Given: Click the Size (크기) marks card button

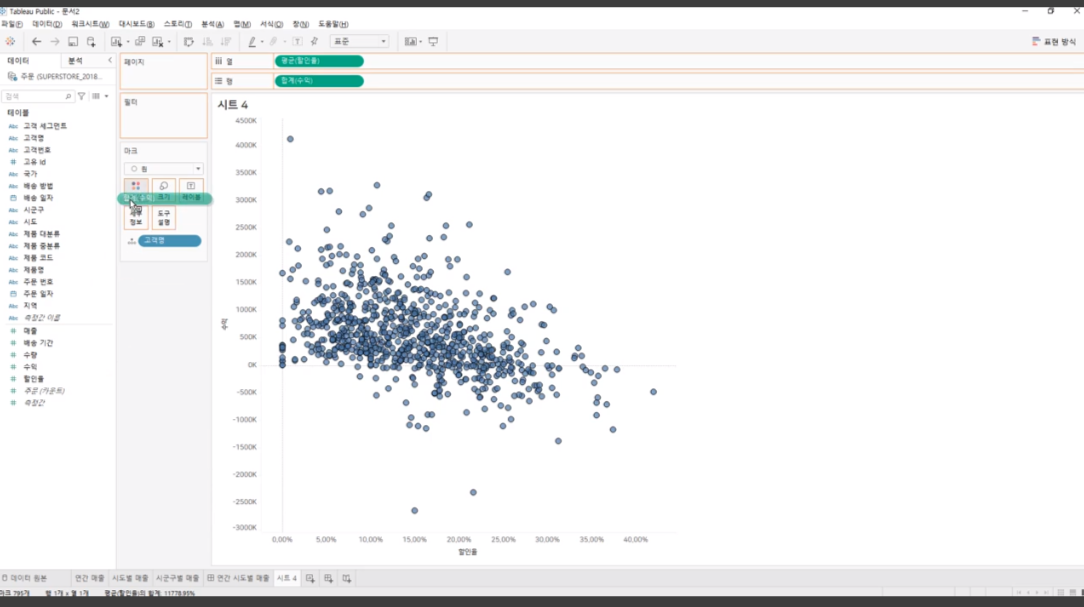Looking at the screenshot, I should pyautogui.click(x=164, y=191).
